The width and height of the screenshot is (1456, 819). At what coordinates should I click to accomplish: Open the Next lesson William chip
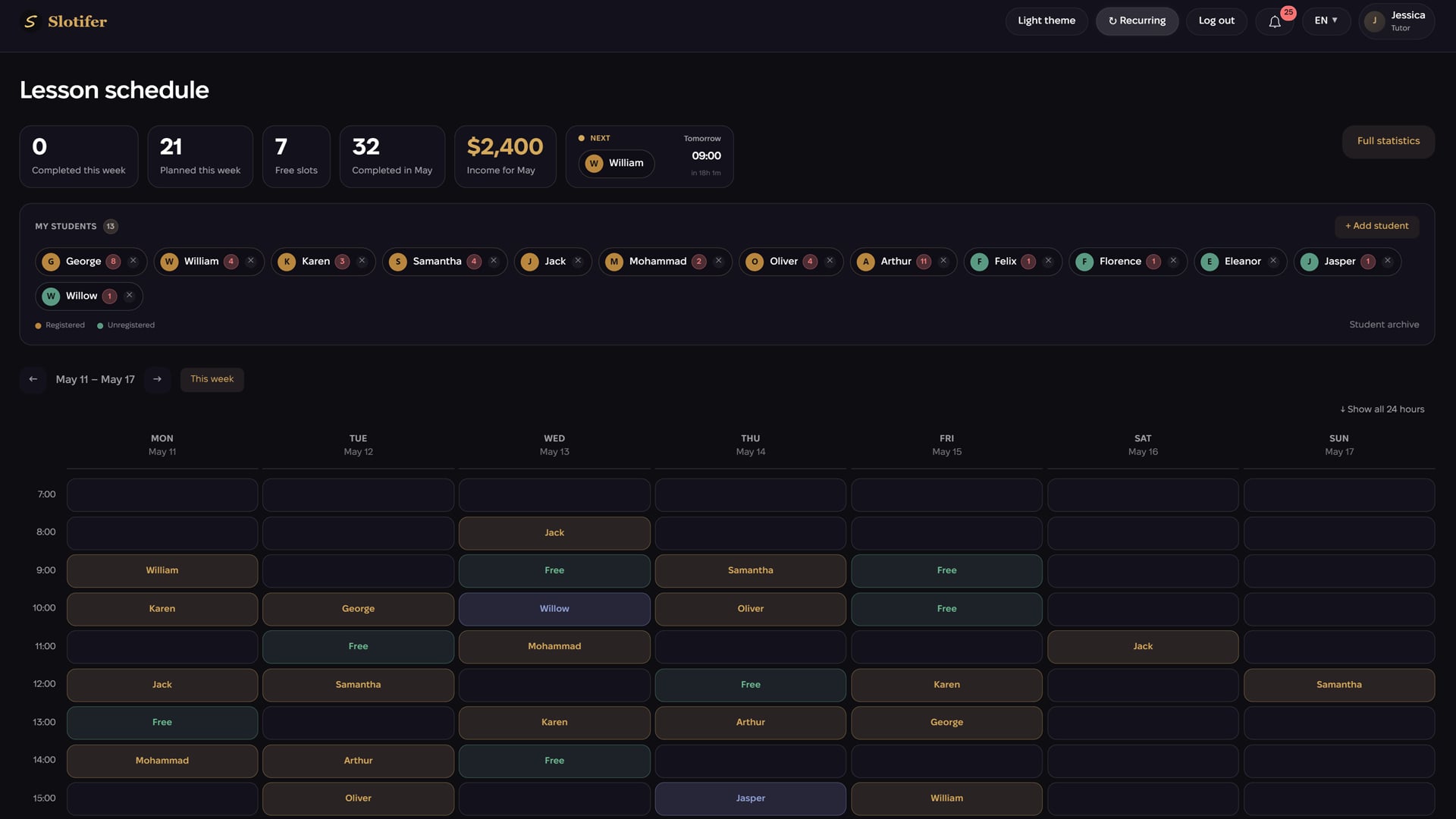coord(617,163)
